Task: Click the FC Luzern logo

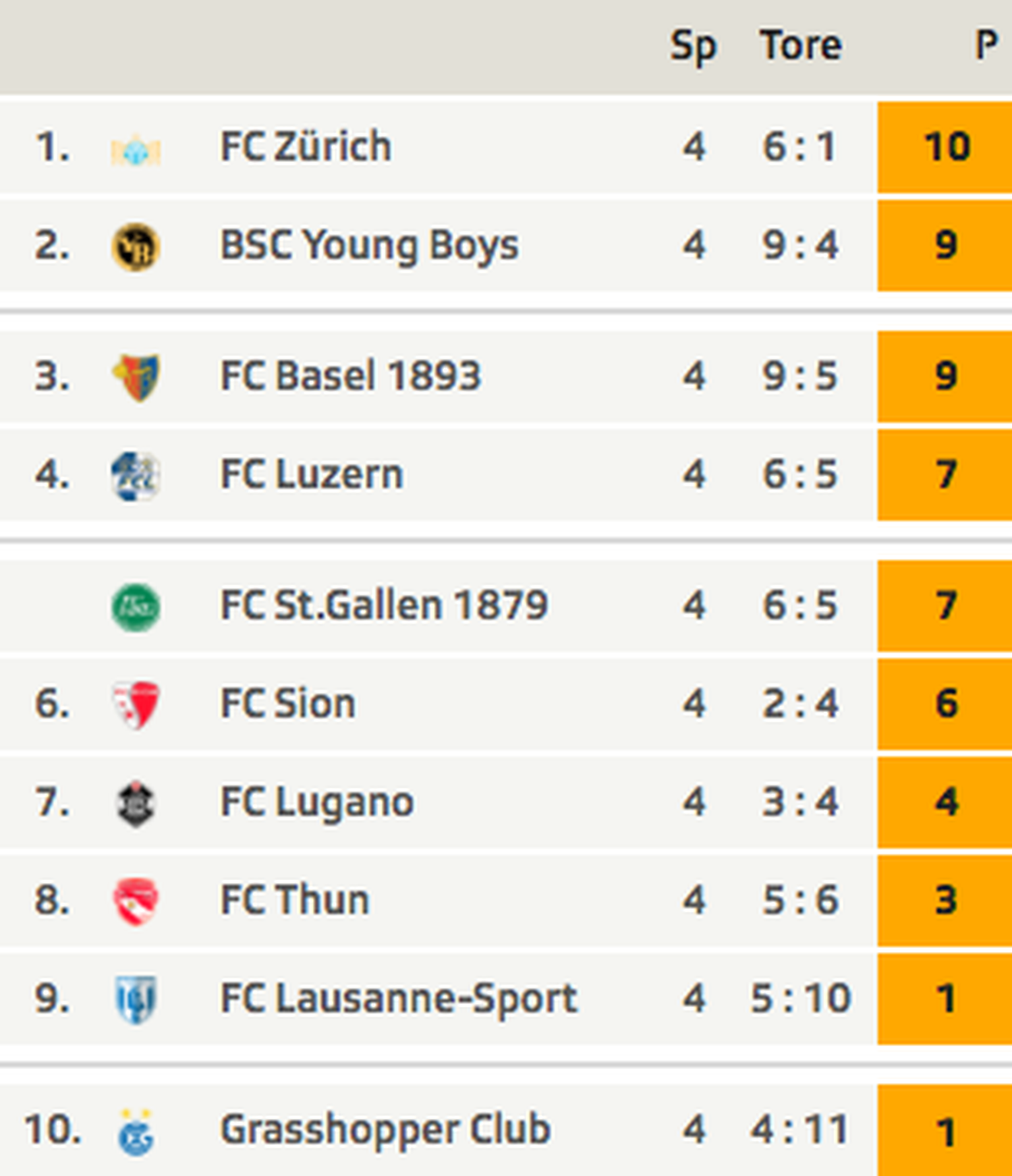Action: [x=136, y=476]
